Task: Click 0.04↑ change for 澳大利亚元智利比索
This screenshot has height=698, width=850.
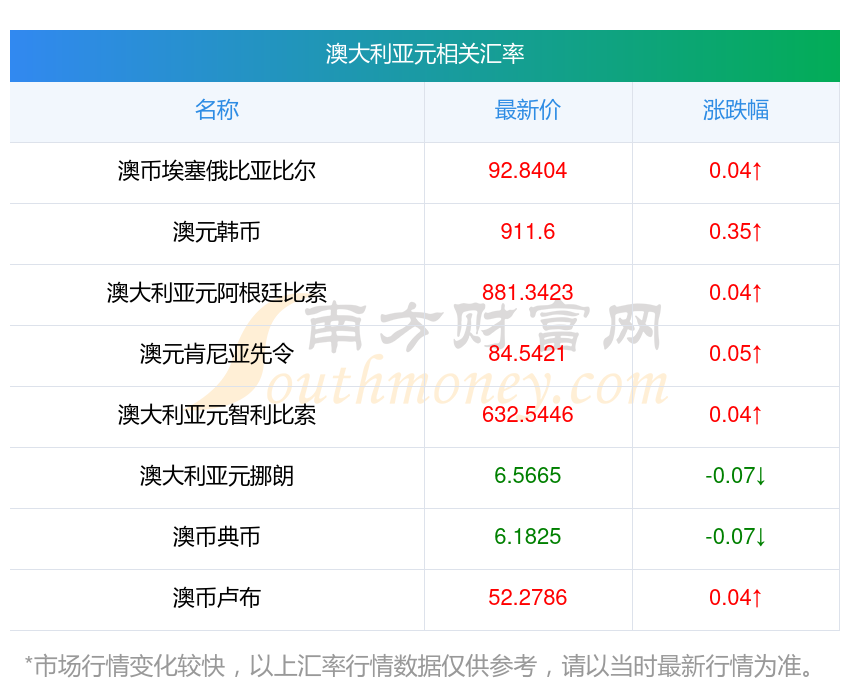Action: click(x=736, y=415)
